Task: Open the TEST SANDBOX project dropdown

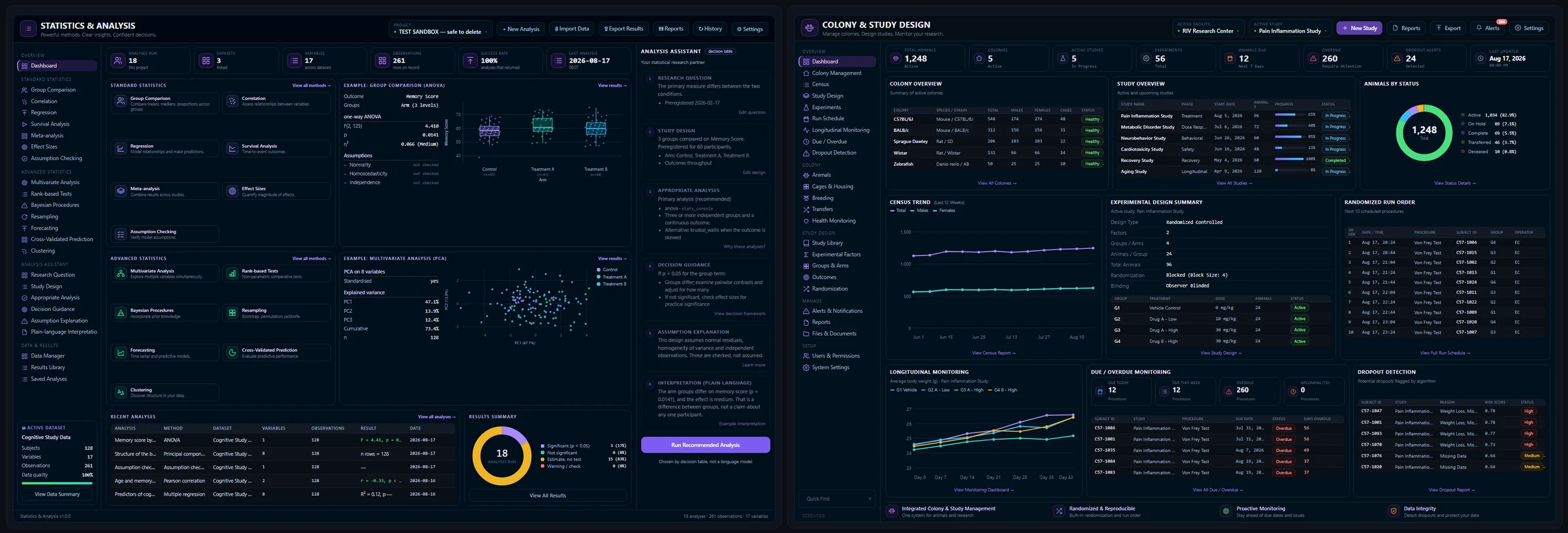Action: [x=441, y=29]
